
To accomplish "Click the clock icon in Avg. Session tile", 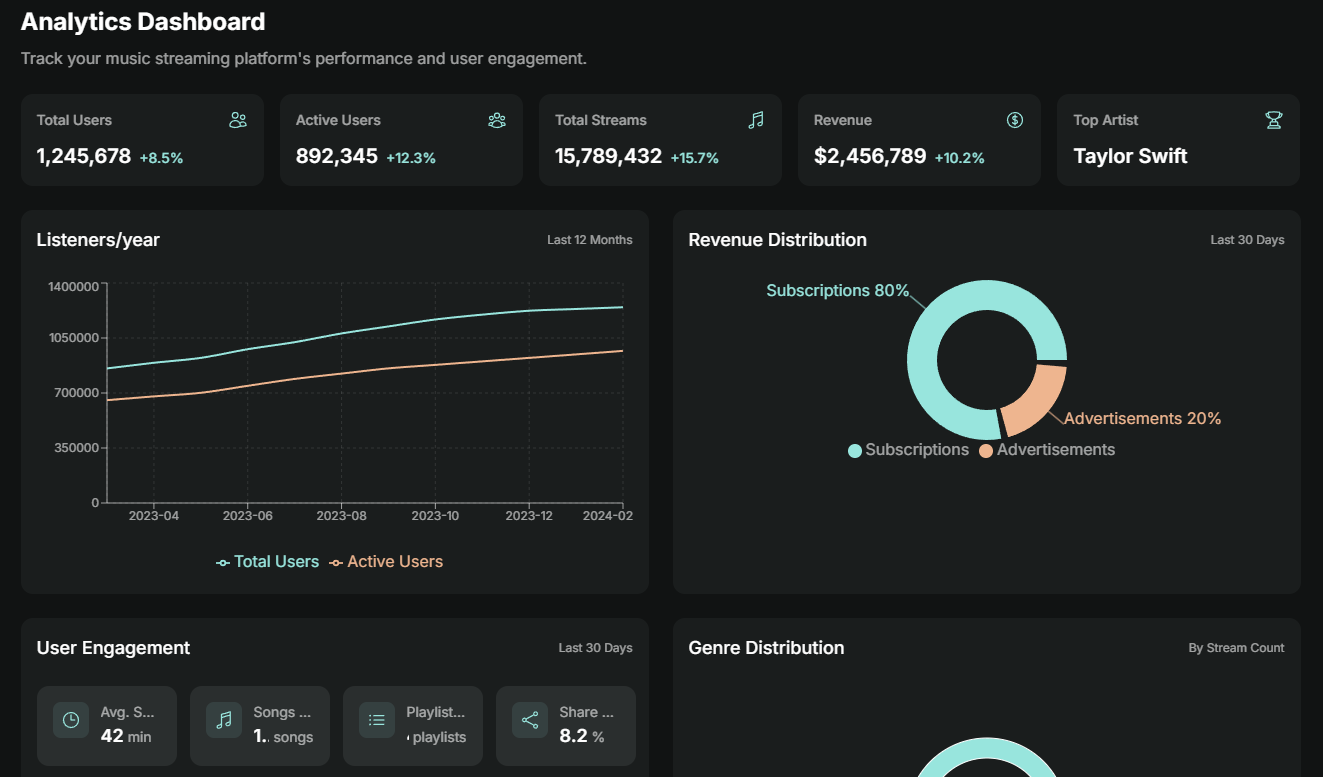I will [x=71, y=720].
